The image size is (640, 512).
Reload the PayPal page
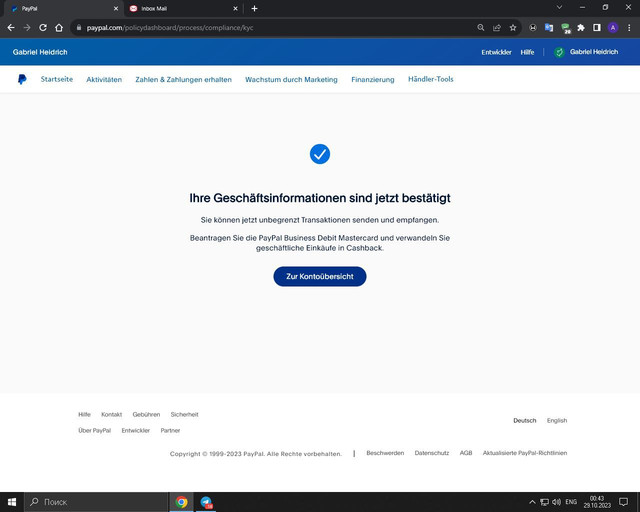click(x=43, y=28)
